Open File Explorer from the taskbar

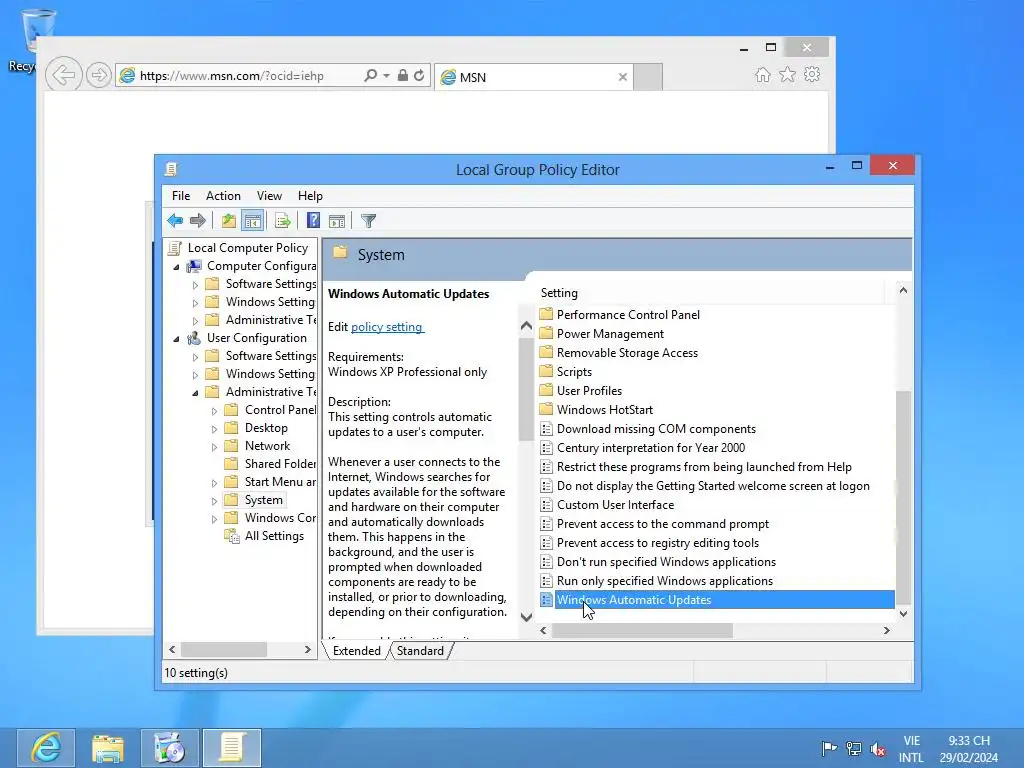pyautogui.click(x=108, y=748)
